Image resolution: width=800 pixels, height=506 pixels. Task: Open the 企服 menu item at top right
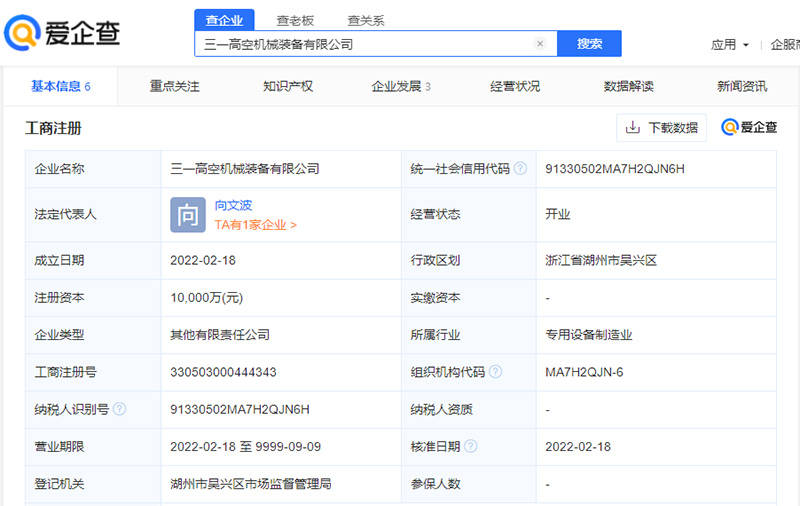click(785, 45)
